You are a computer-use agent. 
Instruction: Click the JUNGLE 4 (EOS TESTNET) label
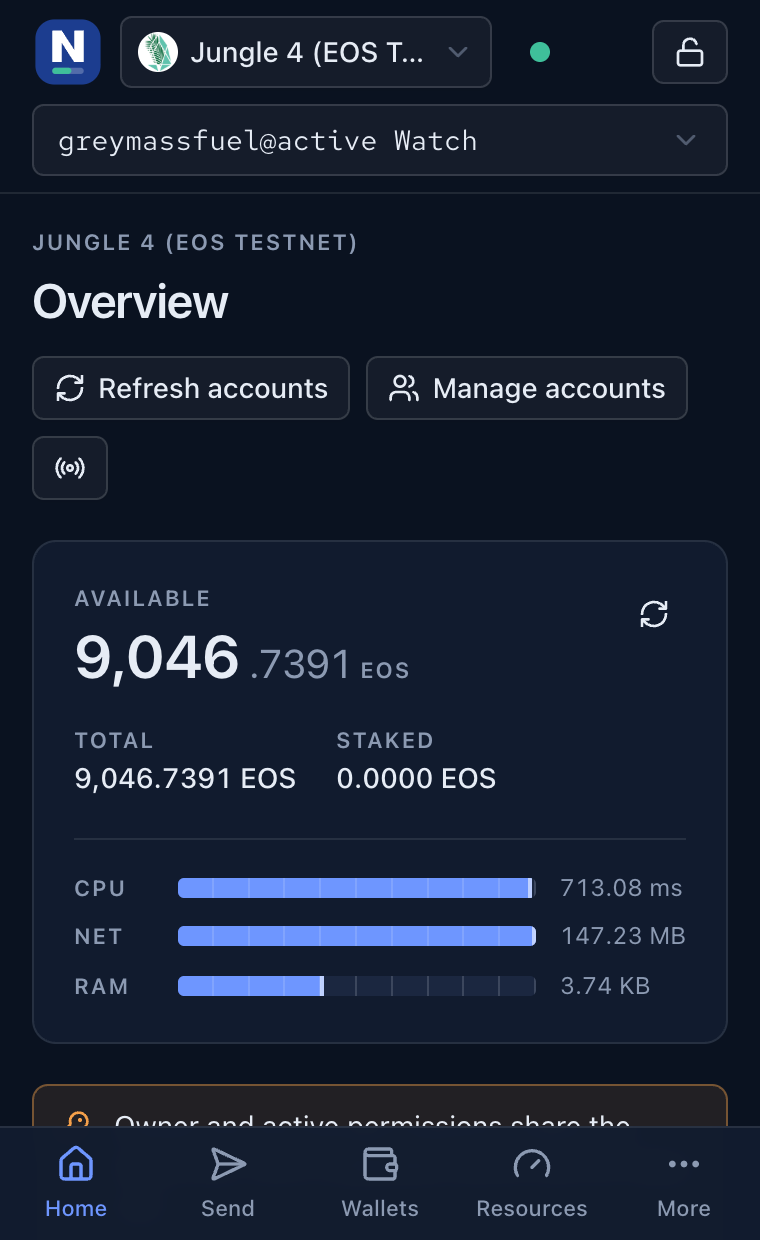coord(195,242)
